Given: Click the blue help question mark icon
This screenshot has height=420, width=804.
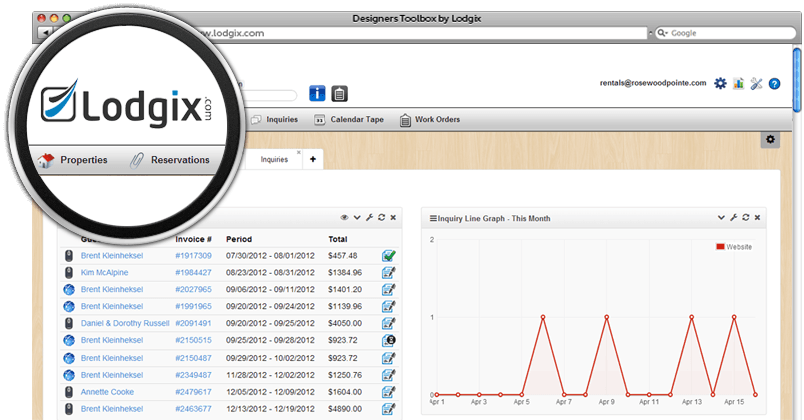Looking at the screenshot, I should click(x=774, y=84).
